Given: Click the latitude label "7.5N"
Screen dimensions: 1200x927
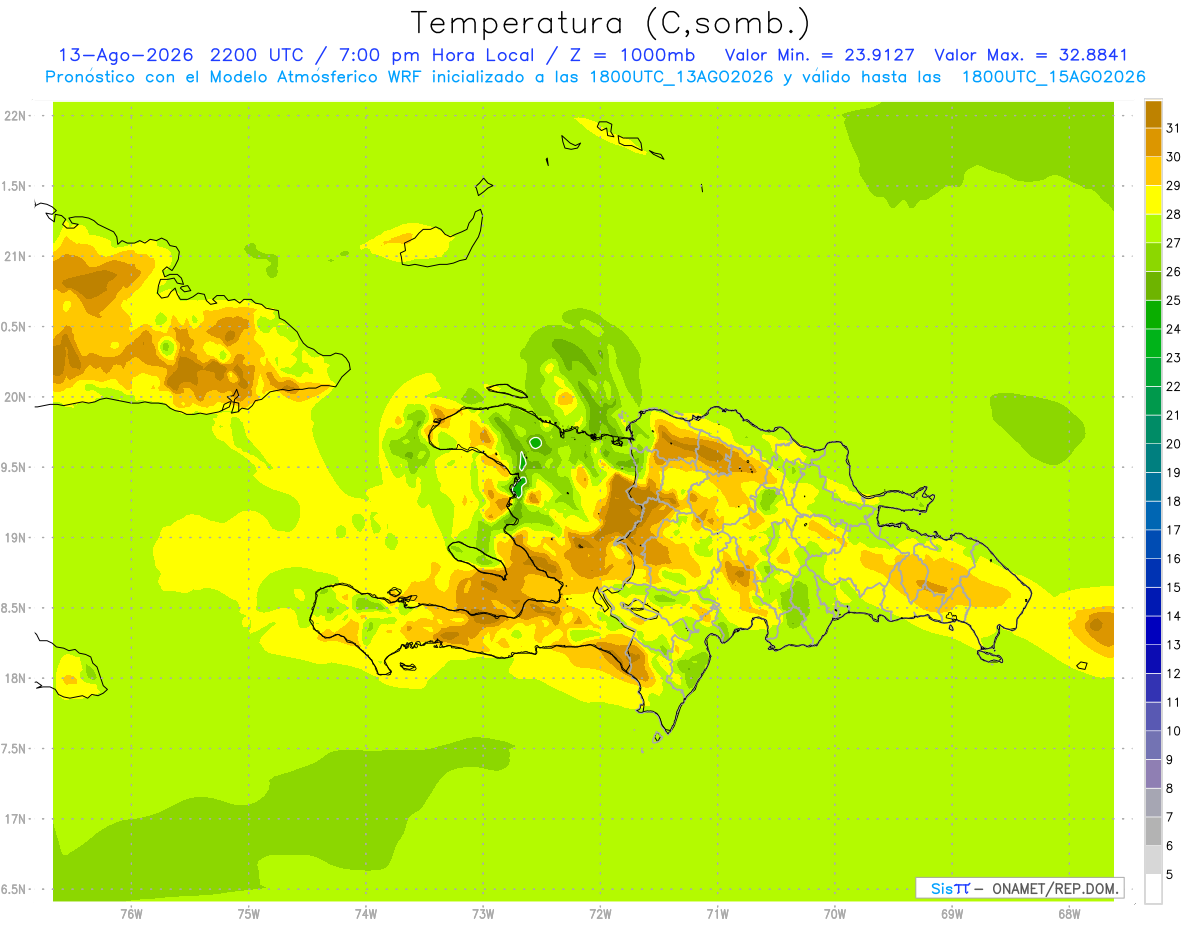Looking at the screenshot, I should 14,749.
